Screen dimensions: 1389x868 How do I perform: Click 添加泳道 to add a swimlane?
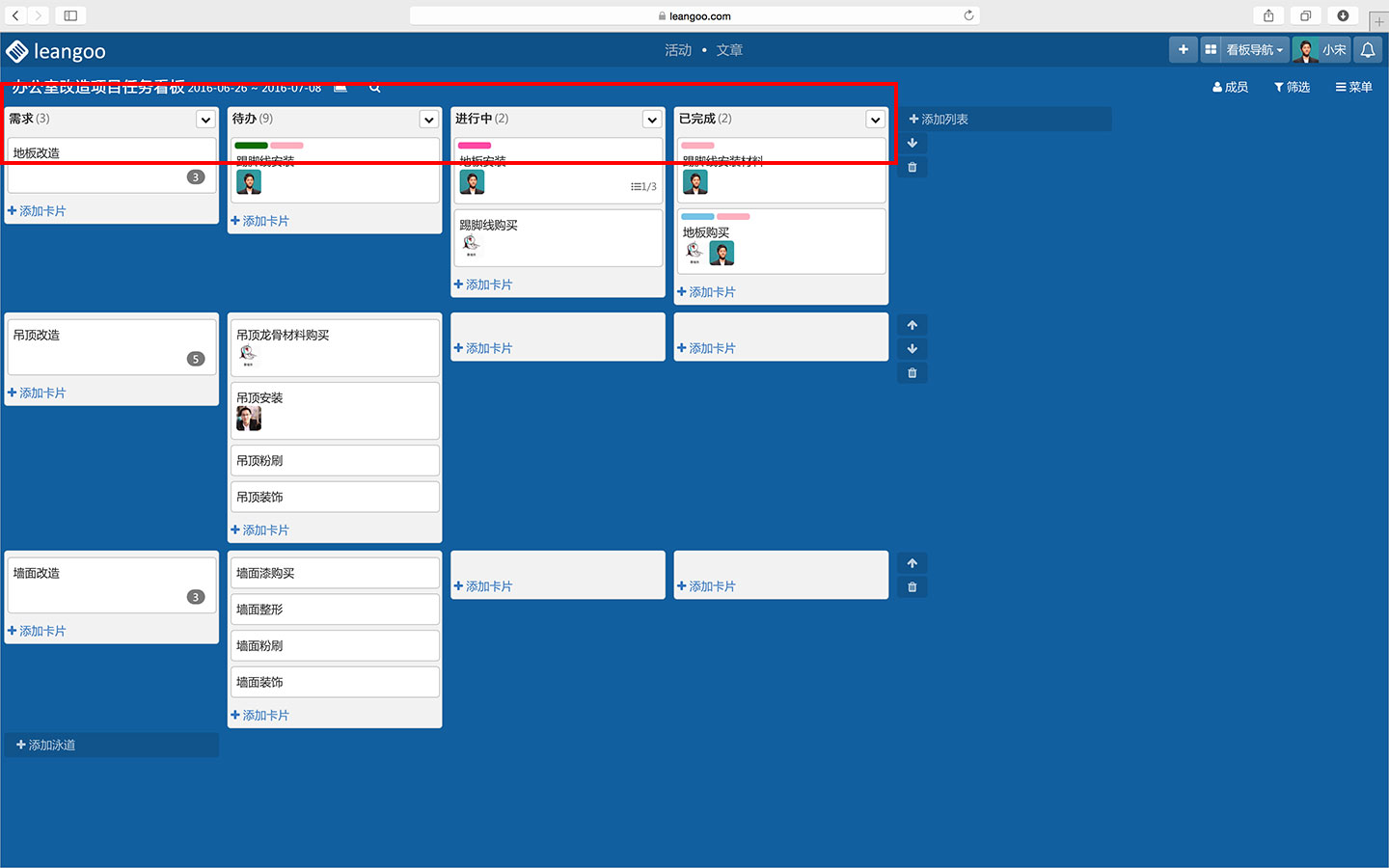tap(46, 746)
